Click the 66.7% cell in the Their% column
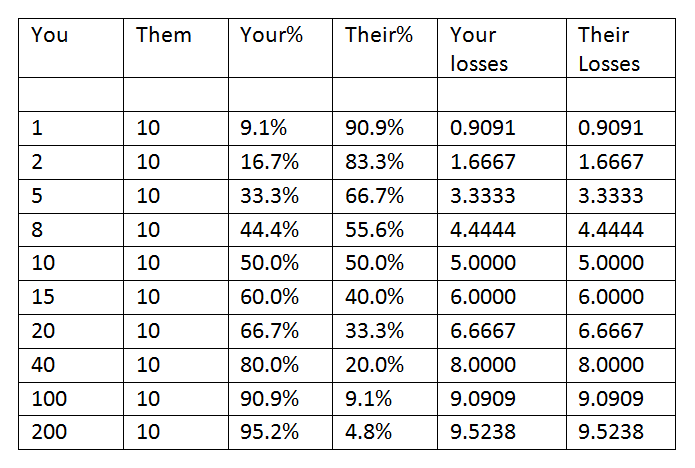Image resolution: width=695 pixels, height=468 pixels. (x=385, y=196)
